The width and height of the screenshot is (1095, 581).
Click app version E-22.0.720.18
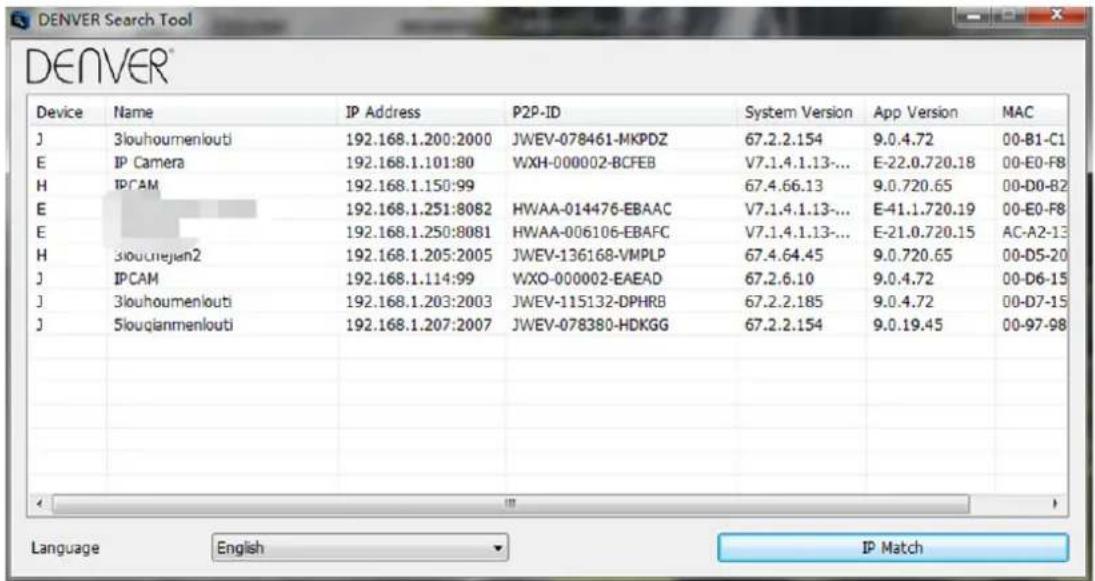click(x=924, y=163)
